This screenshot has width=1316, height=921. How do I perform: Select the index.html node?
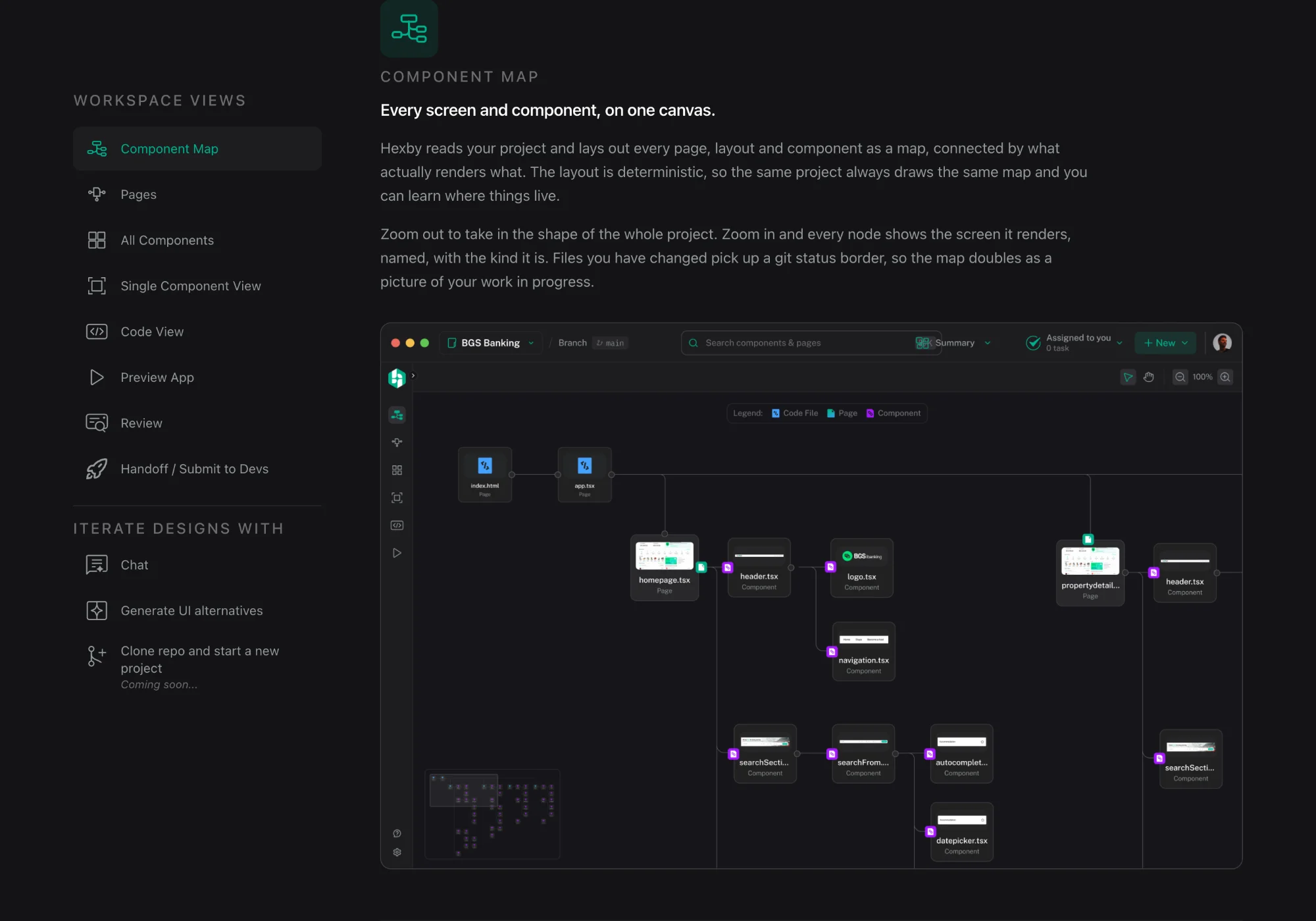click(x=485, y=475)
